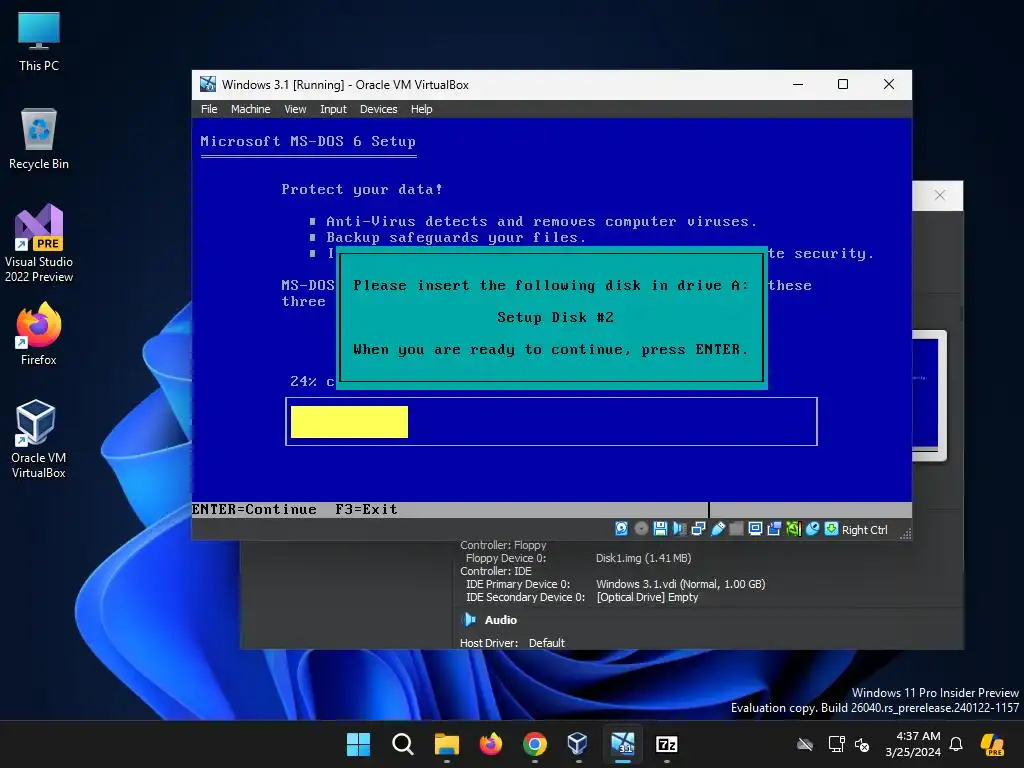The width and height of the screenshot is (1024, 768).
Task: Click the recording status icon
Action: coord(775,529)
